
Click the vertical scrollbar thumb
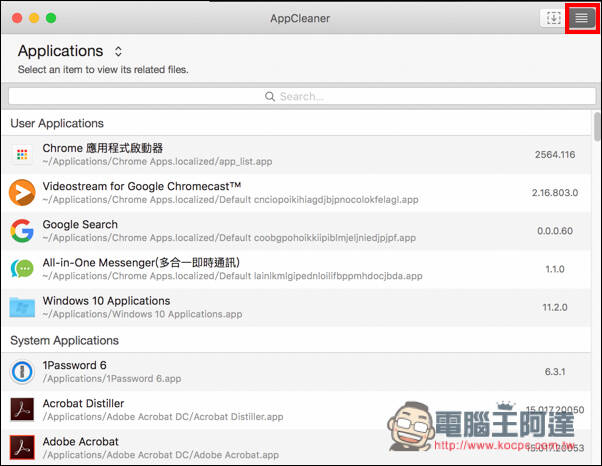tap(597, 127)
